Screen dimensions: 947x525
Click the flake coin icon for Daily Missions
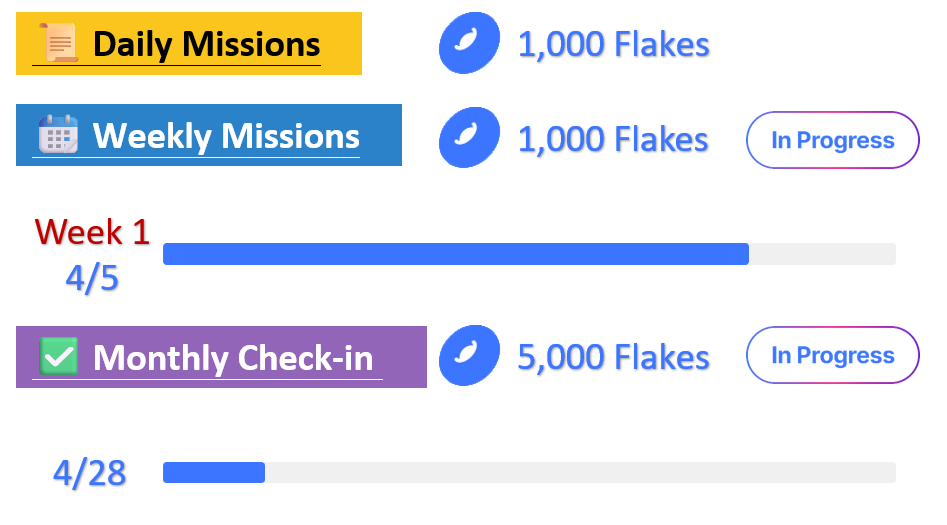click(469, 44)
